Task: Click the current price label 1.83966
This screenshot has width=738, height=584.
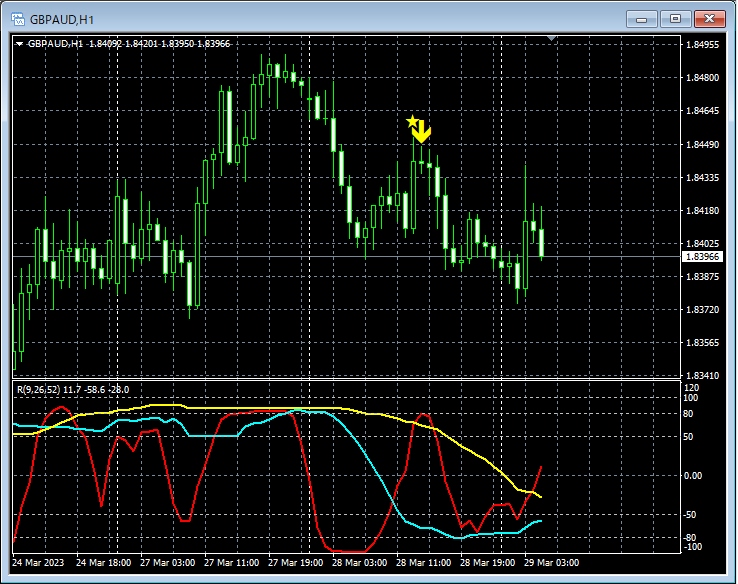Action: click(x=702, y=256)
